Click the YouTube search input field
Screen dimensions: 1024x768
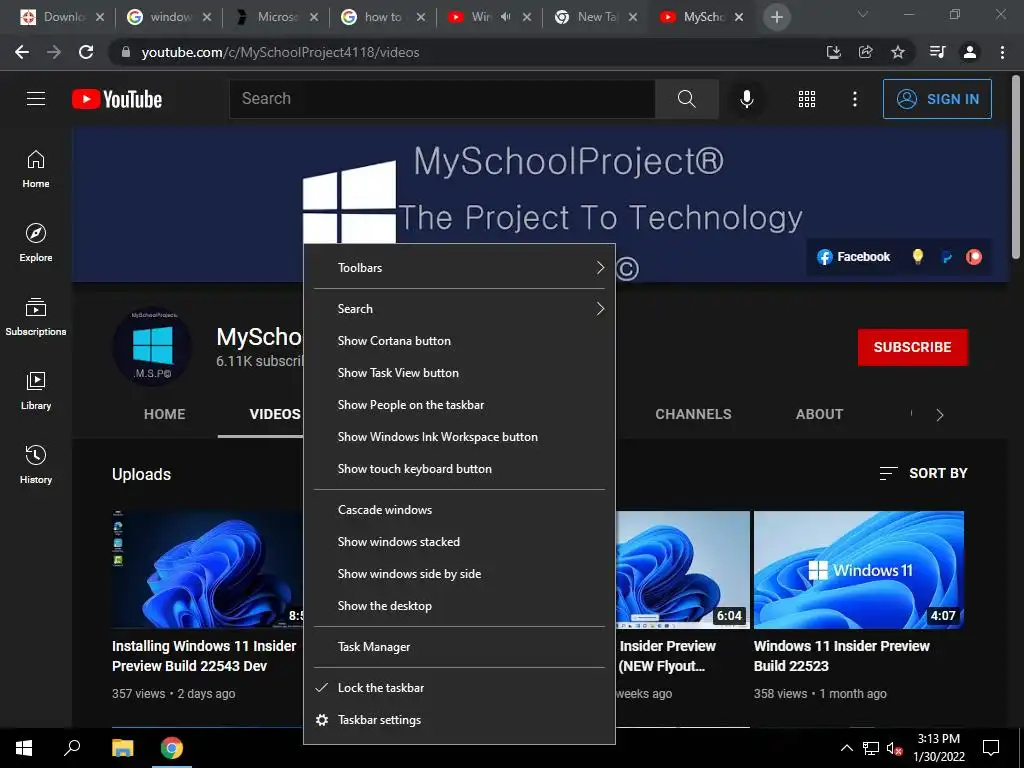click(x=442, y=99)
